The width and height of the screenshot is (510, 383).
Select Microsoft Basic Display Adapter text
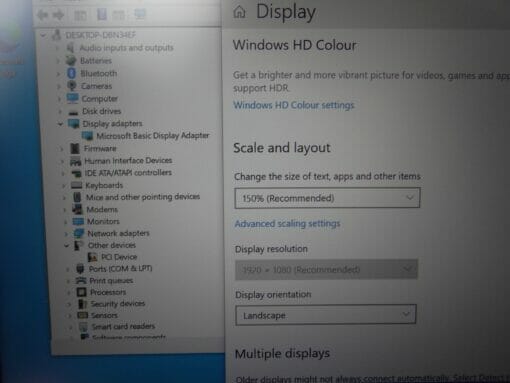(x=153, y=136)
